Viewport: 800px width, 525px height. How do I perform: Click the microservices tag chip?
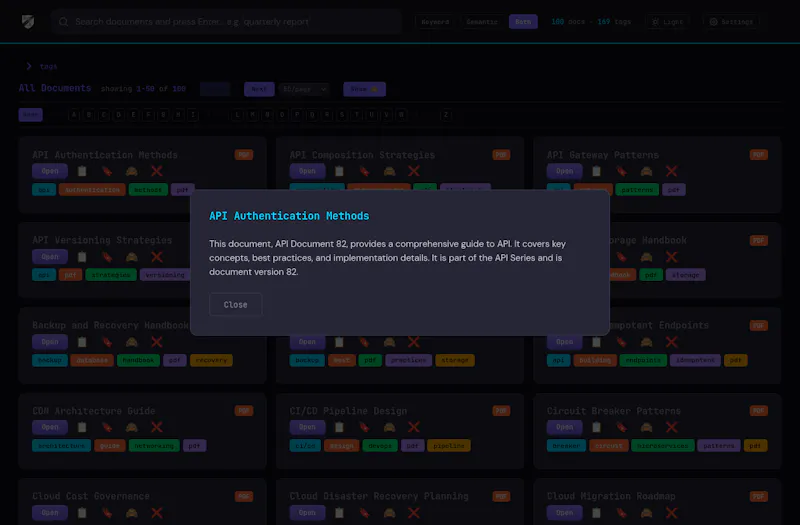[663, 445]
